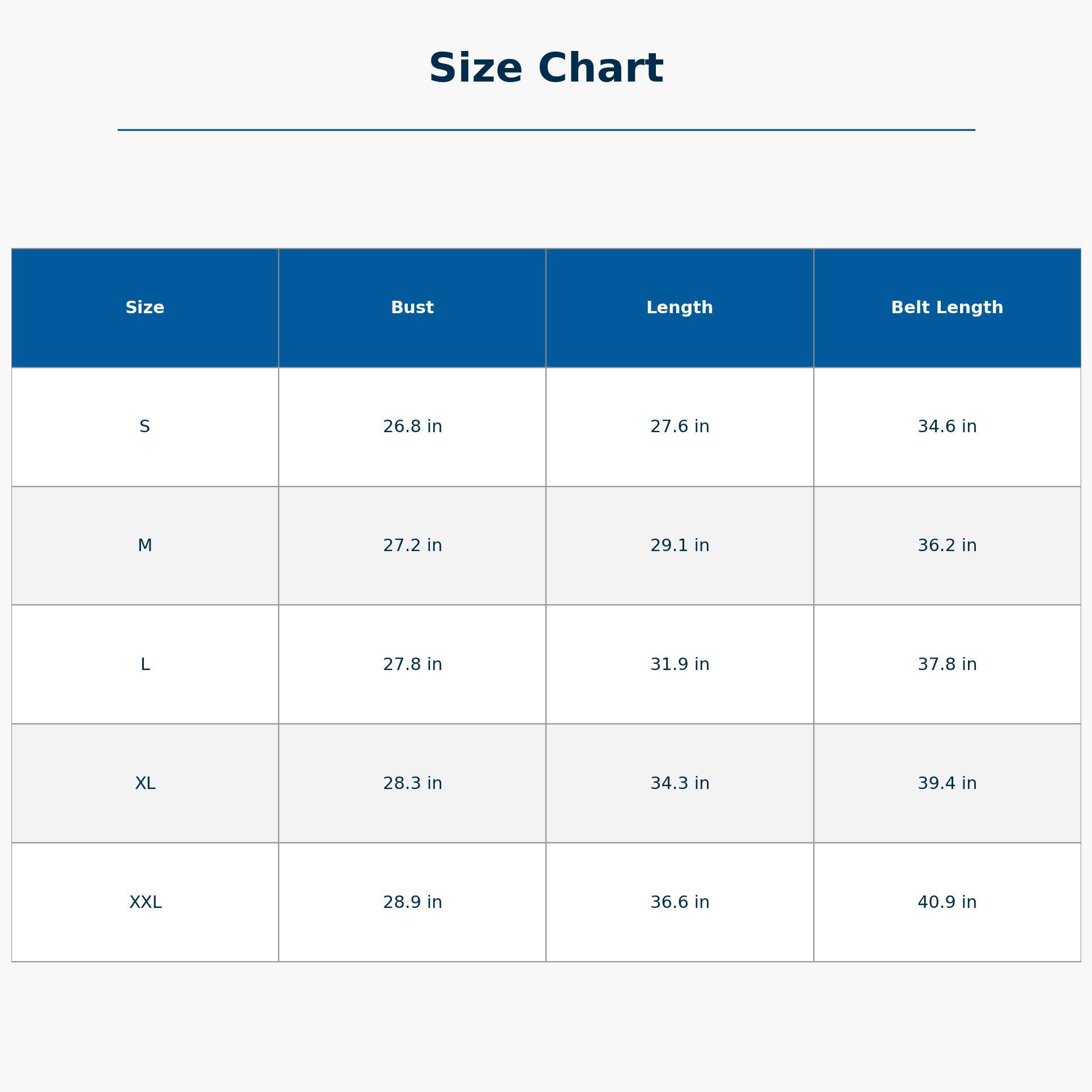The image size is (1092, 1092).
Task: Click the Length column header
Action: [x=680, y=308]
